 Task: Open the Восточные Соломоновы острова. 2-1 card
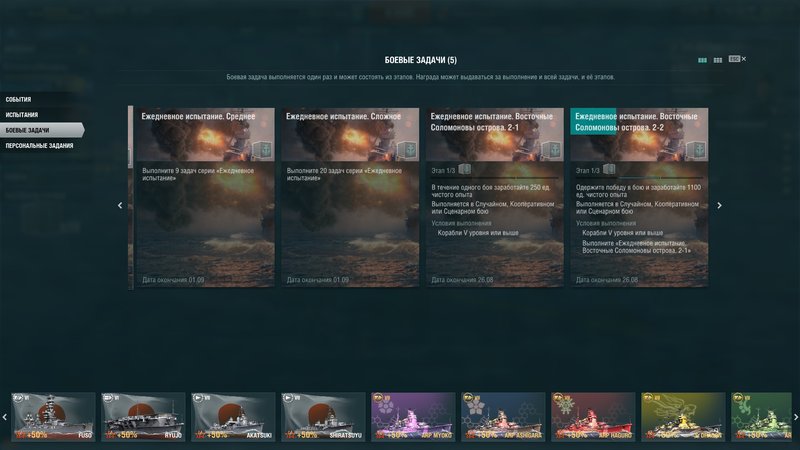click(494, 197)
